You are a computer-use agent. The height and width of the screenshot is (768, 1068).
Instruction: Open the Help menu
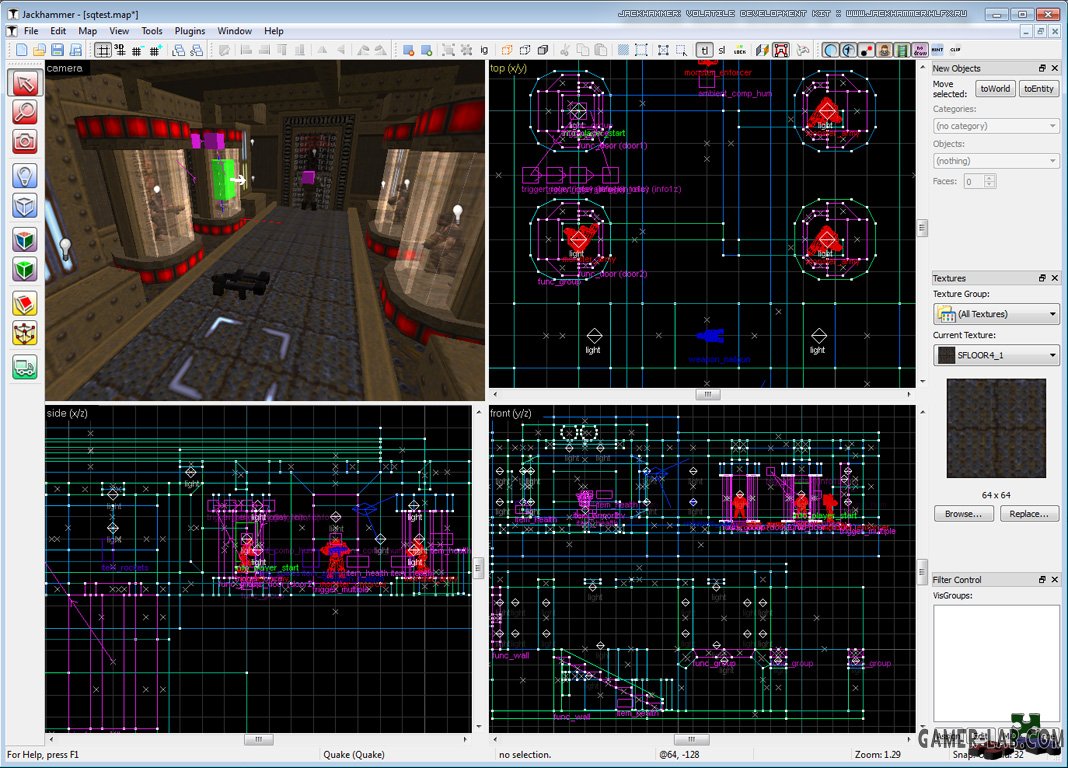click(x=274, y=31)
